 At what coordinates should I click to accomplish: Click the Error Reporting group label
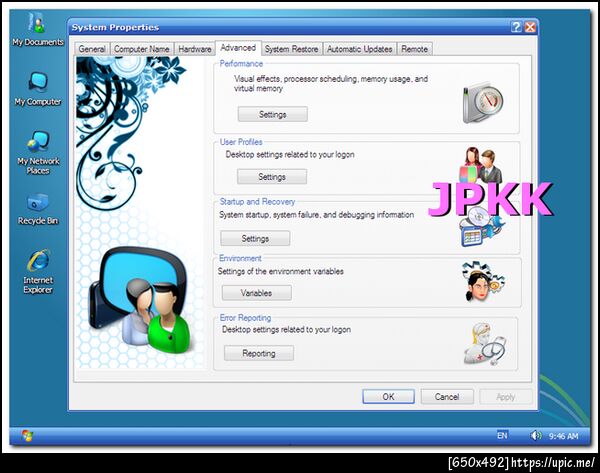tap(245, 318)
